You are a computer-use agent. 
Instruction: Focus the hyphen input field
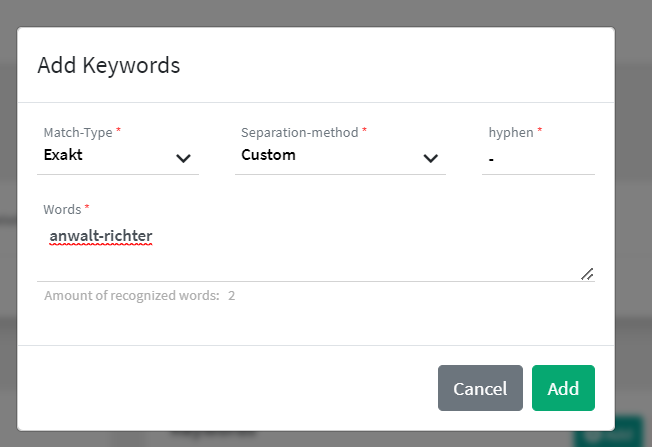click(537, 158)
